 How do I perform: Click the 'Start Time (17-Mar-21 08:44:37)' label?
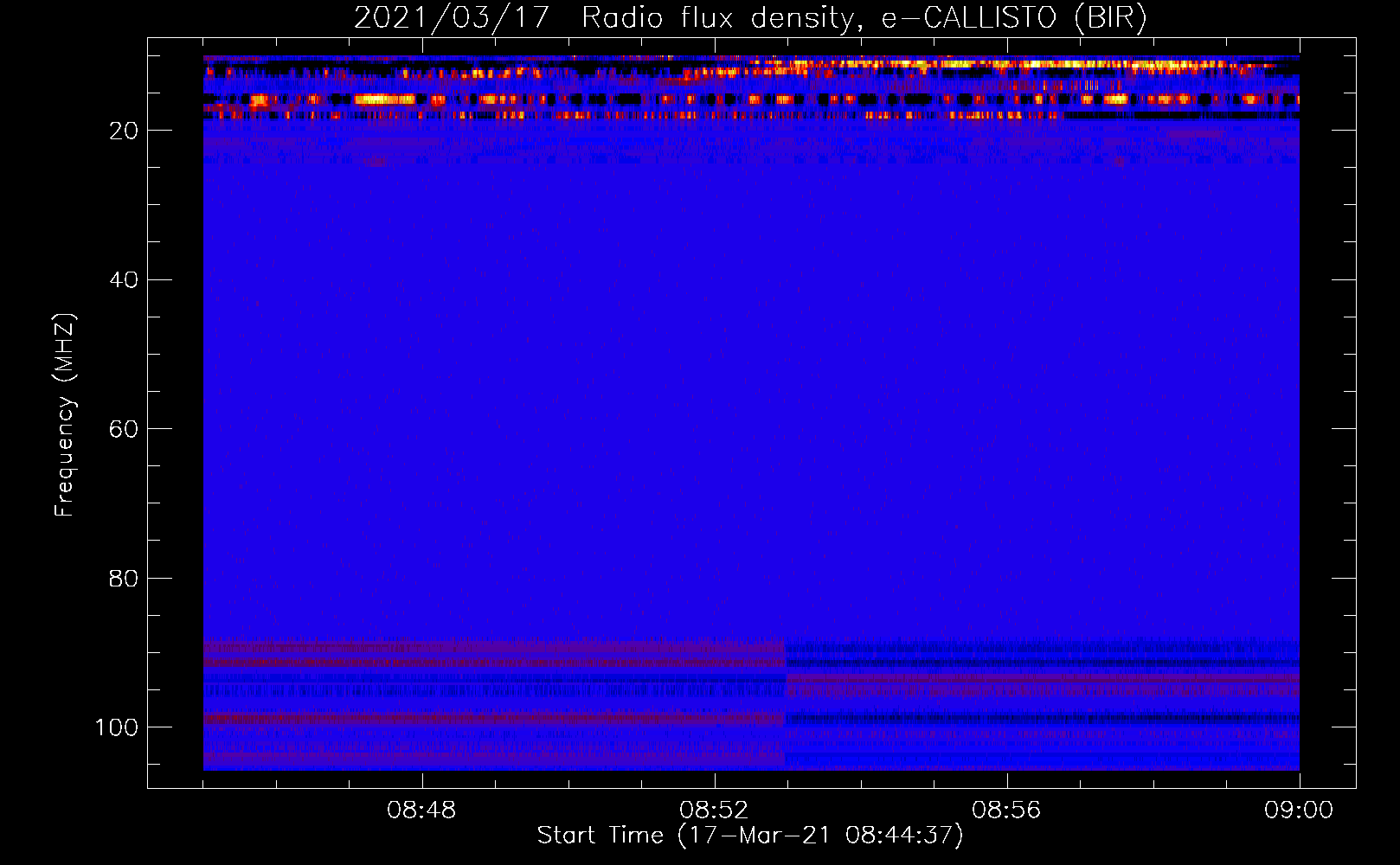(750, 836)
